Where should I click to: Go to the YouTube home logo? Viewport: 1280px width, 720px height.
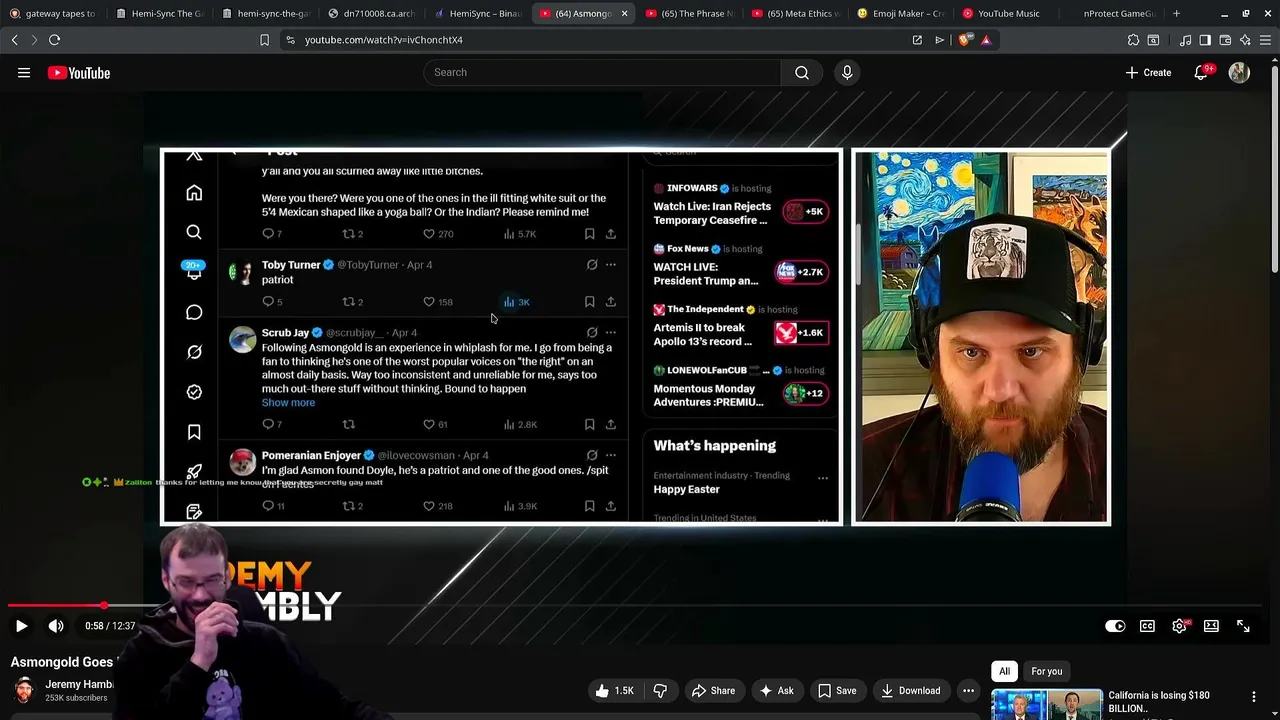79,72
